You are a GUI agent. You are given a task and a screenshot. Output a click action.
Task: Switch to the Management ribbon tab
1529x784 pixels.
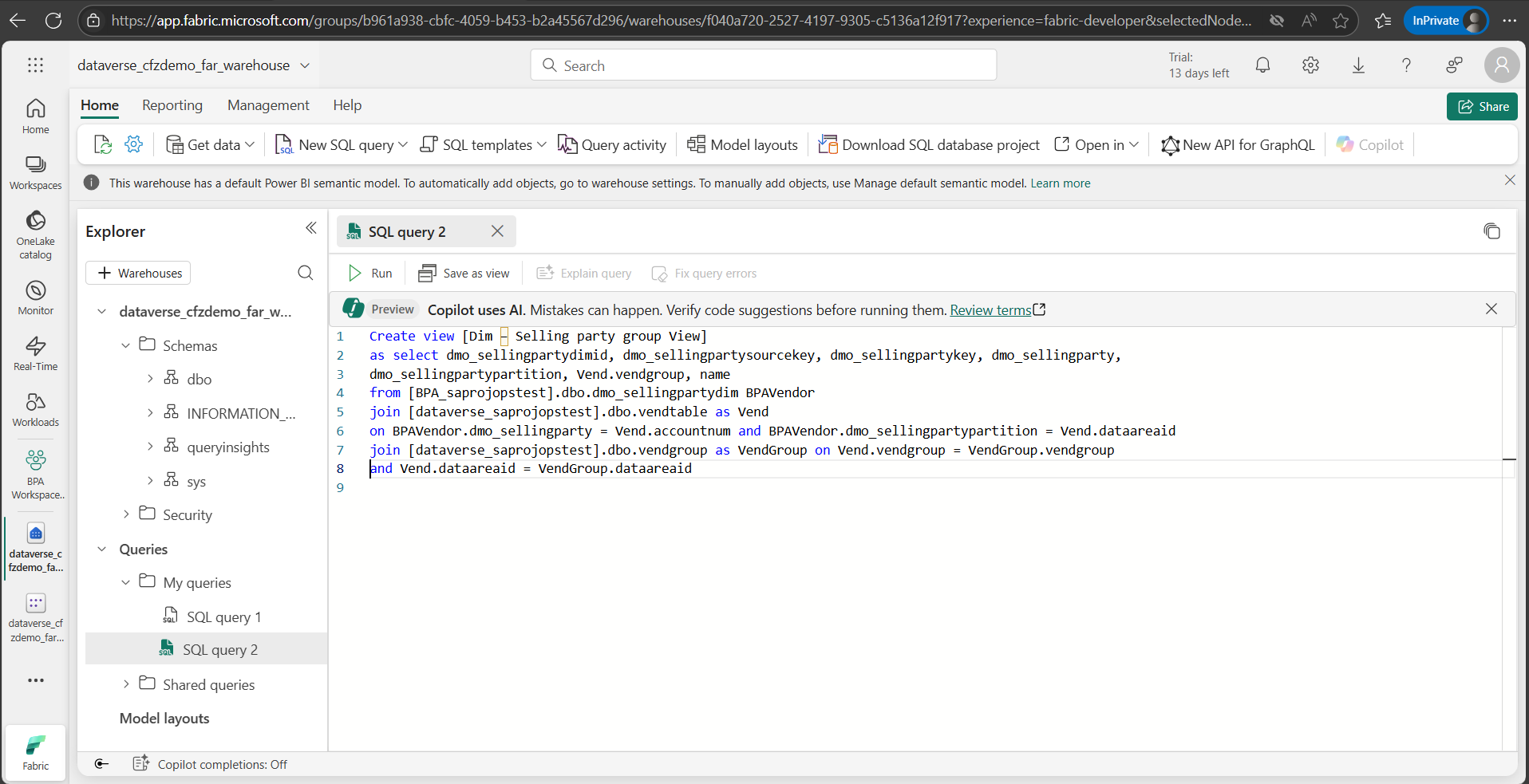point(268,105)
